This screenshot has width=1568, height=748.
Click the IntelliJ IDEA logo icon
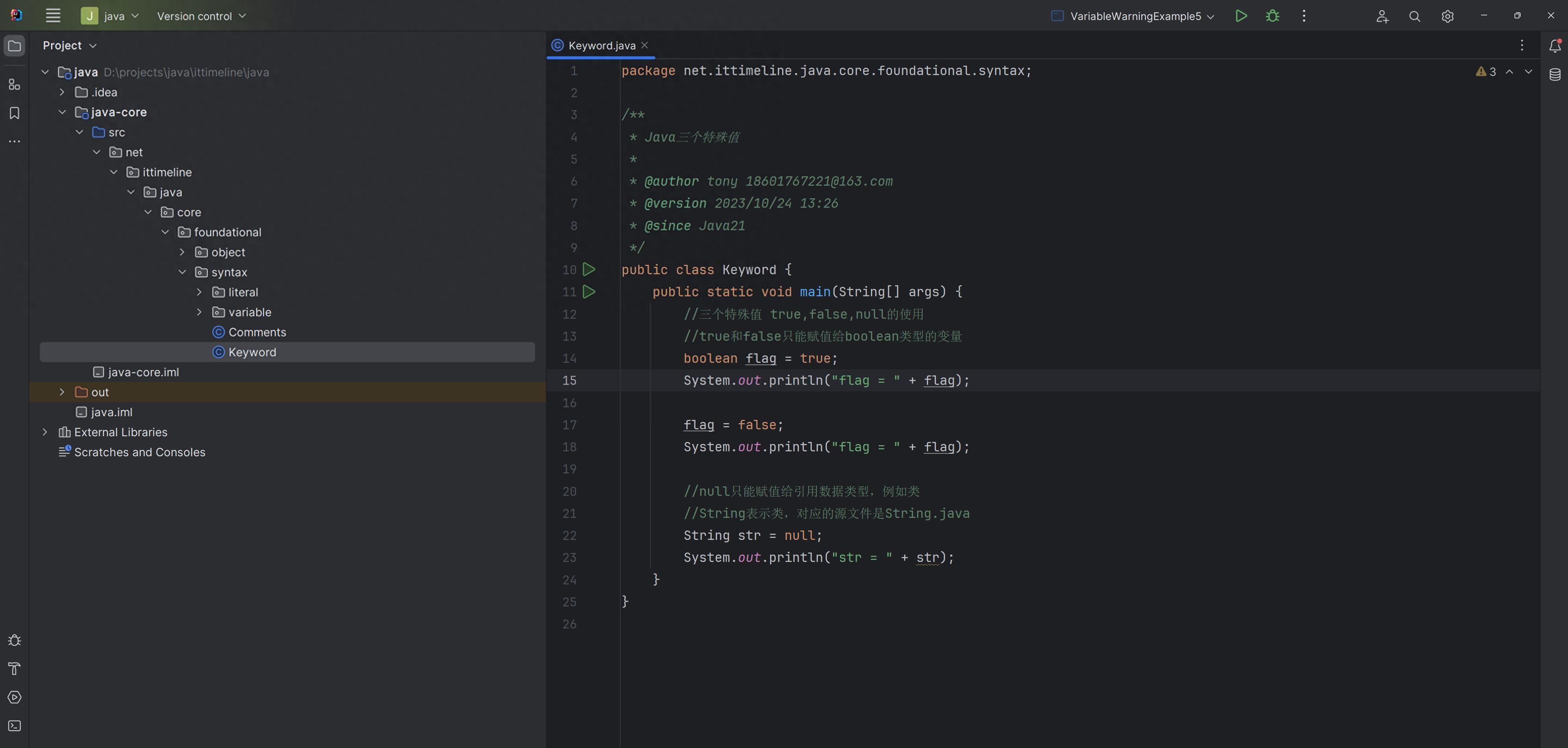point(16,15)
